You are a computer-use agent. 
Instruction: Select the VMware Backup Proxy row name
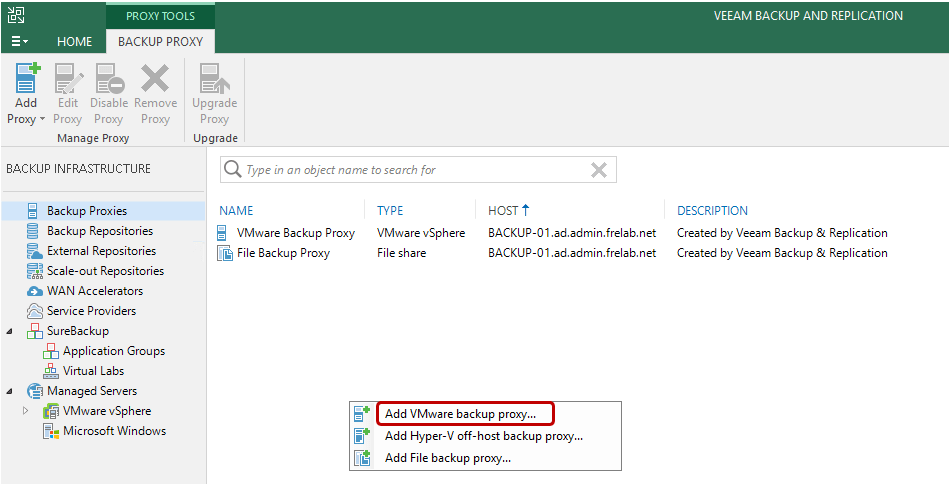[295, 233]
